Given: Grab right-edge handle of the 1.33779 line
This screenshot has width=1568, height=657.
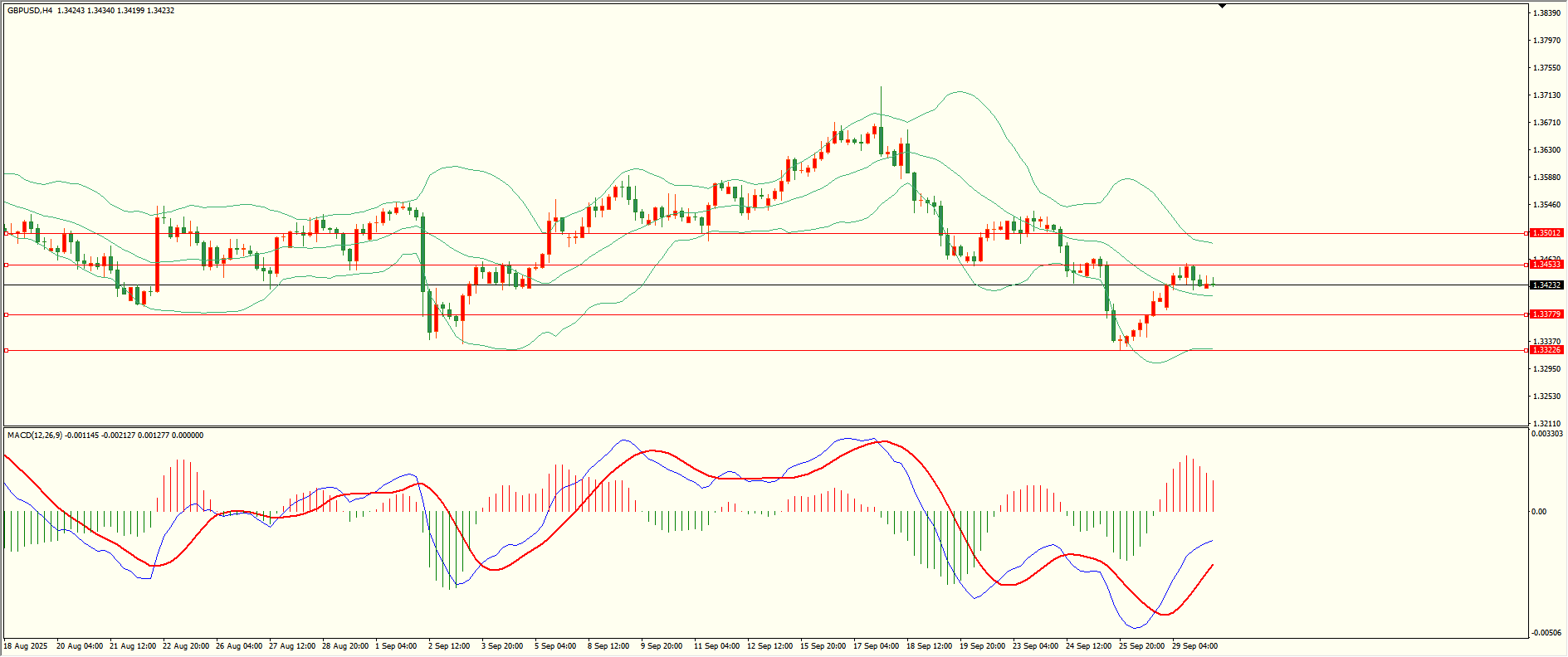Looking at the screenshot, I should [x=1526, y=314].
